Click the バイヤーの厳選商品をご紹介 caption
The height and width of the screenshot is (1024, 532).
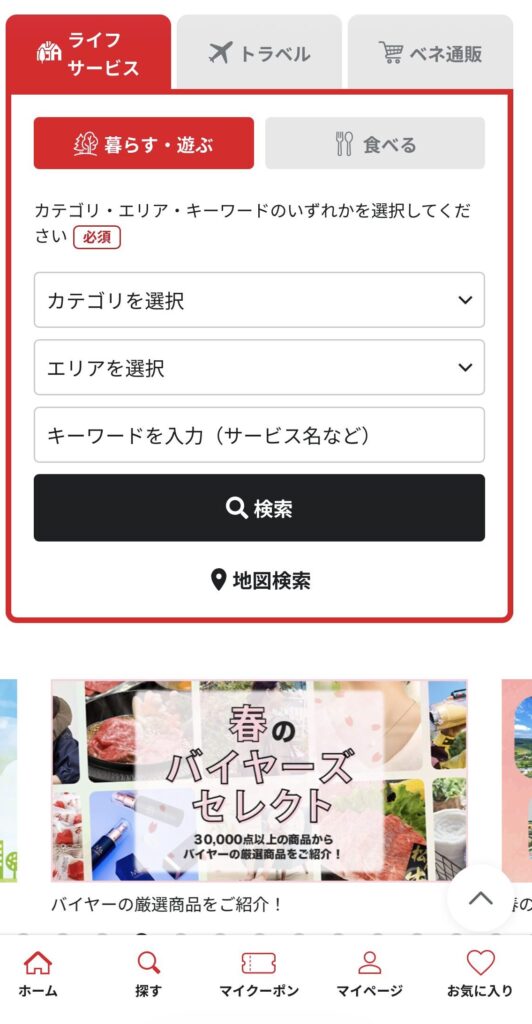coord(166,904)
